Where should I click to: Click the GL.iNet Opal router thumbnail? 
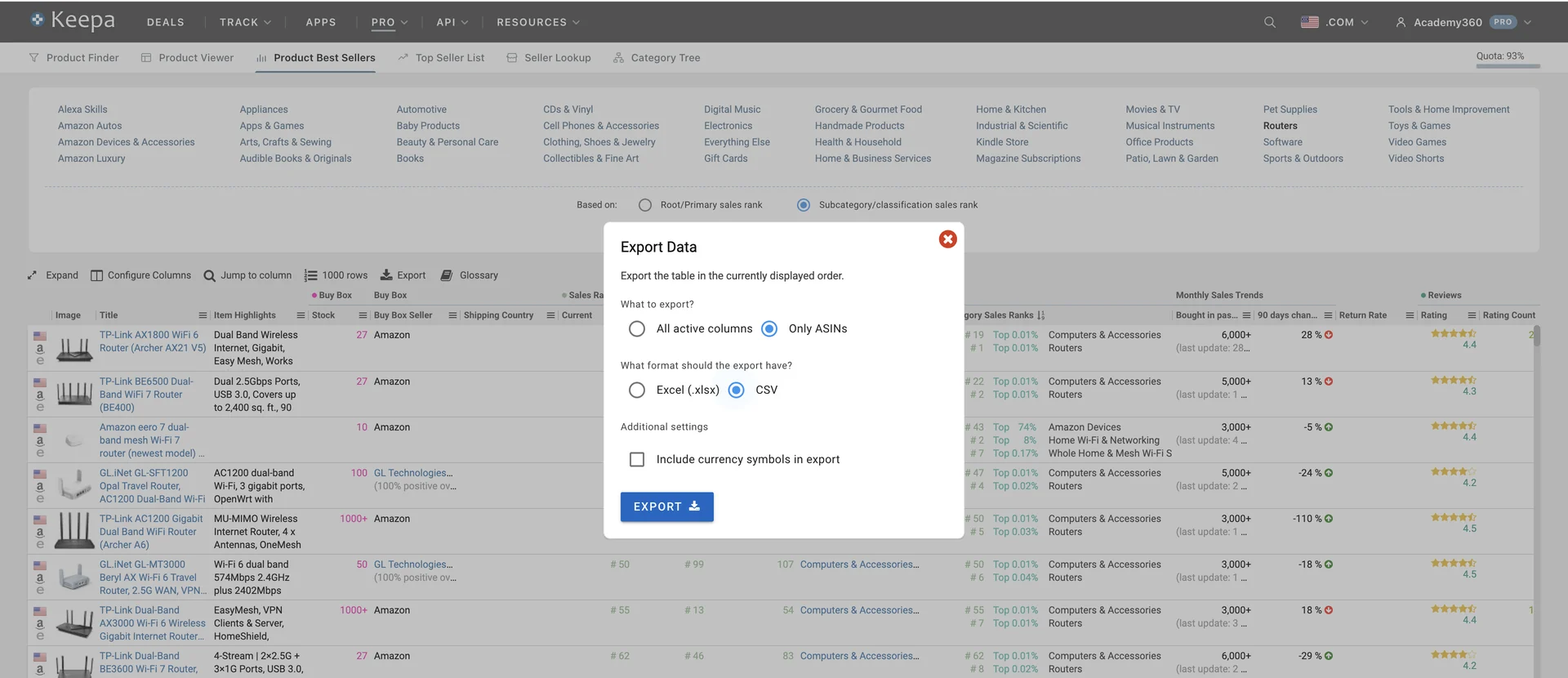(x=74, y=484)
